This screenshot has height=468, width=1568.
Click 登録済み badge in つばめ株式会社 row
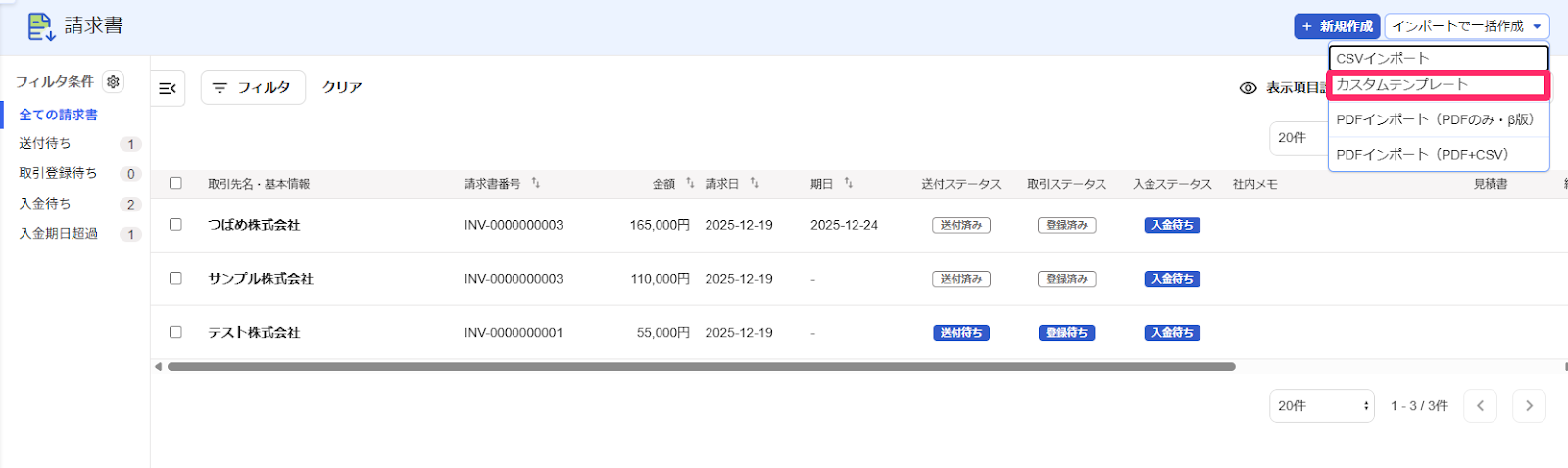coord(1066,225)
